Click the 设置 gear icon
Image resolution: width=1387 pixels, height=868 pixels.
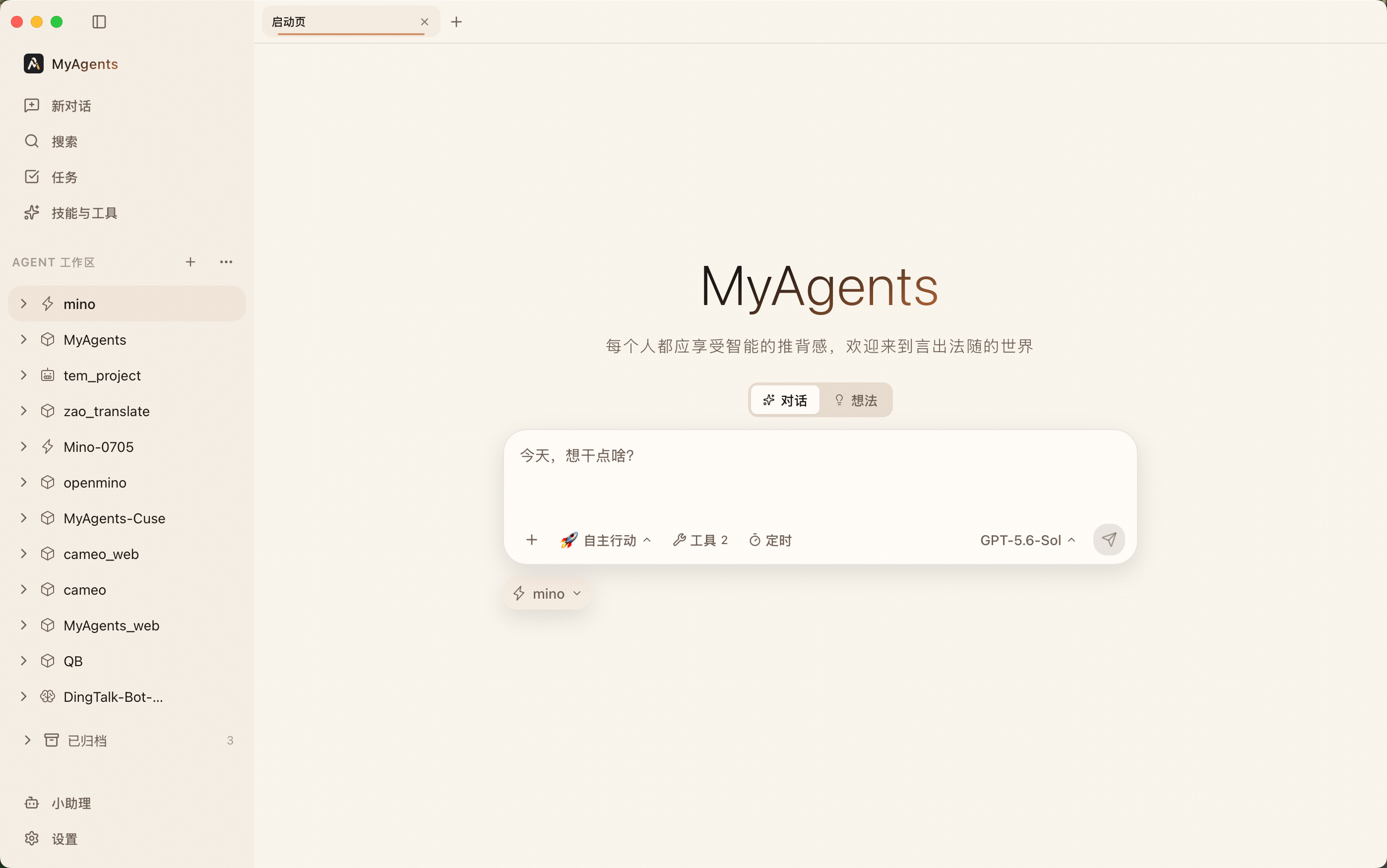coord(32,839)
